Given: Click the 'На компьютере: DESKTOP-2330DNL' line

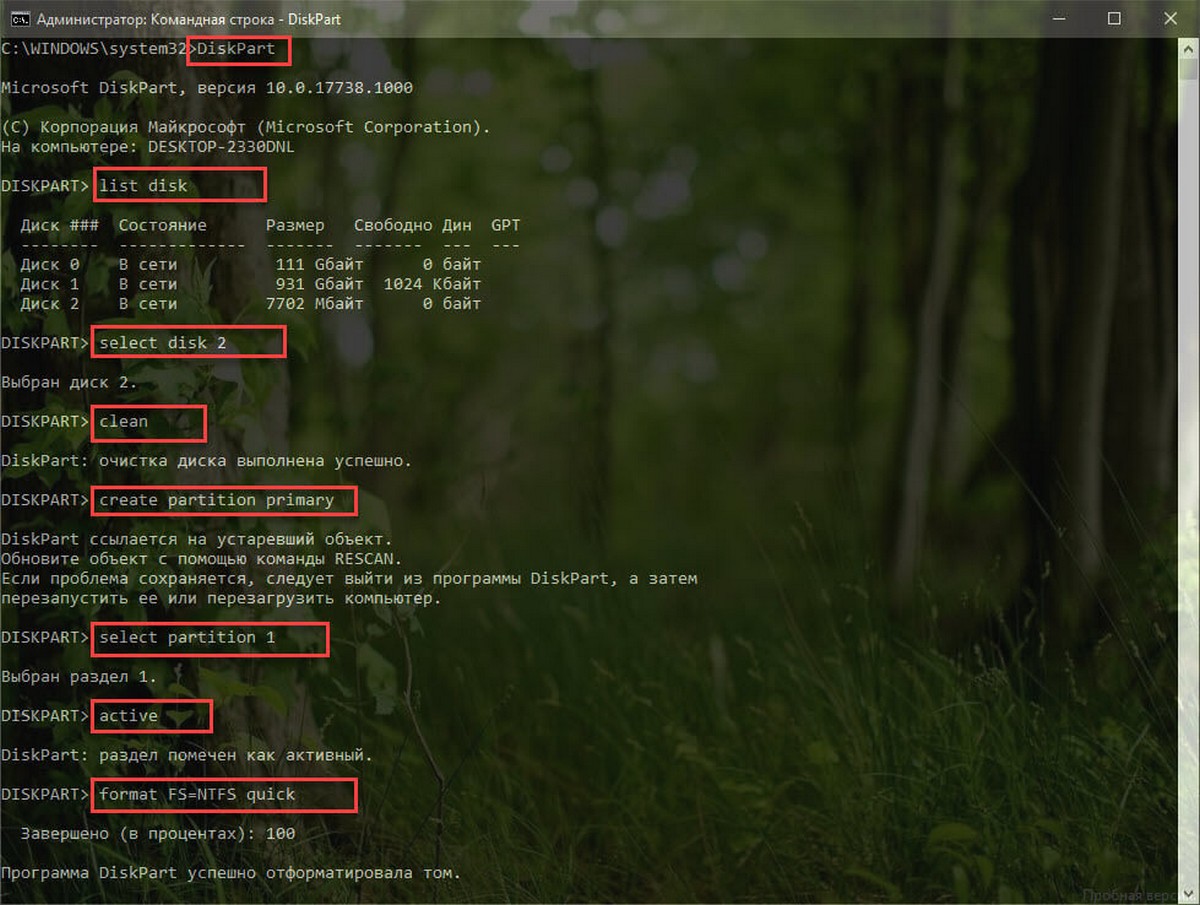Looking at the screenshot, I should coord(148,146).
